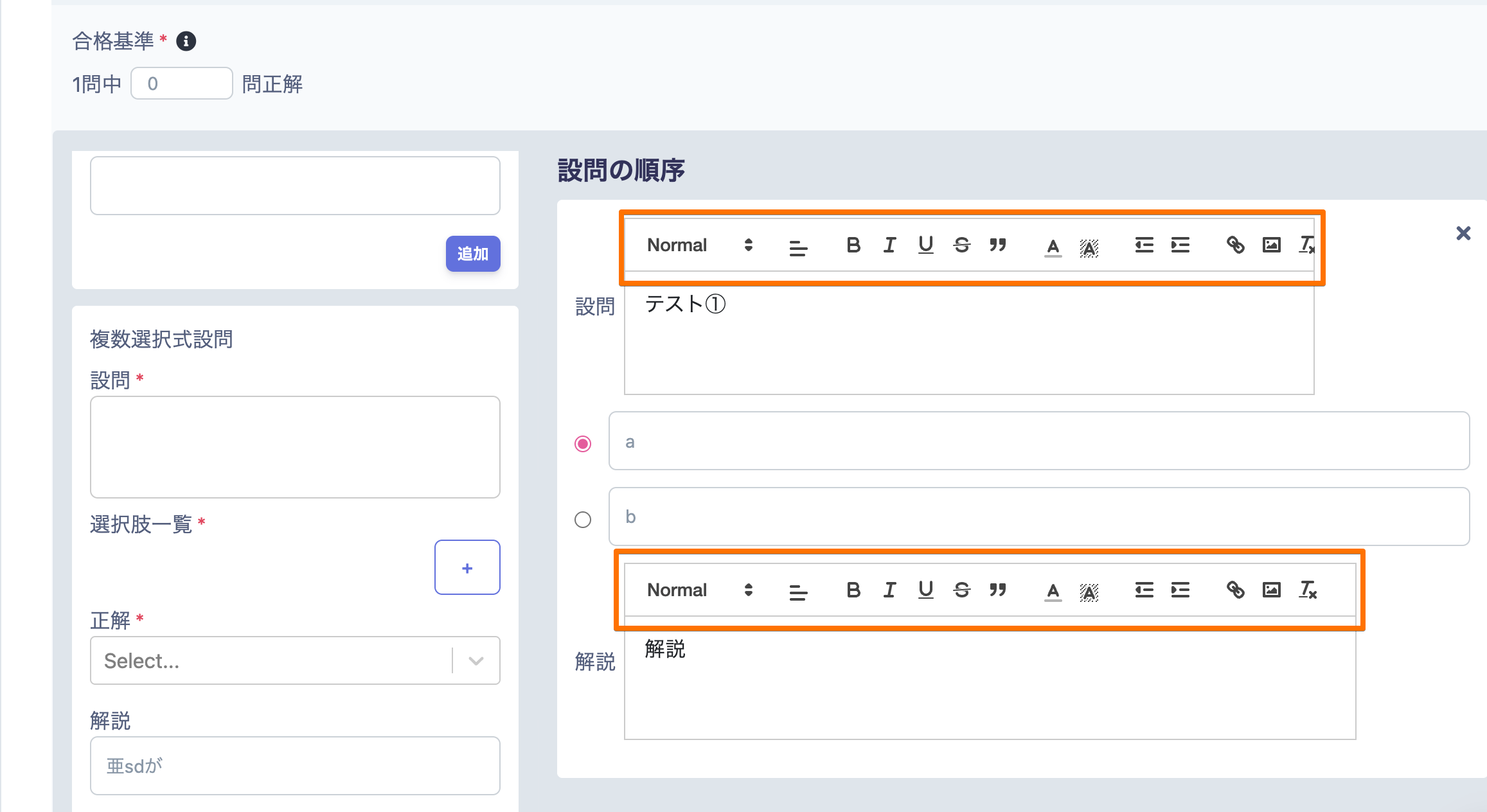Apply Strikethrough in 解説 editor toolbar
This screenshot has width=1487, height=812.
pyautogui.click(x=962, y=590)
